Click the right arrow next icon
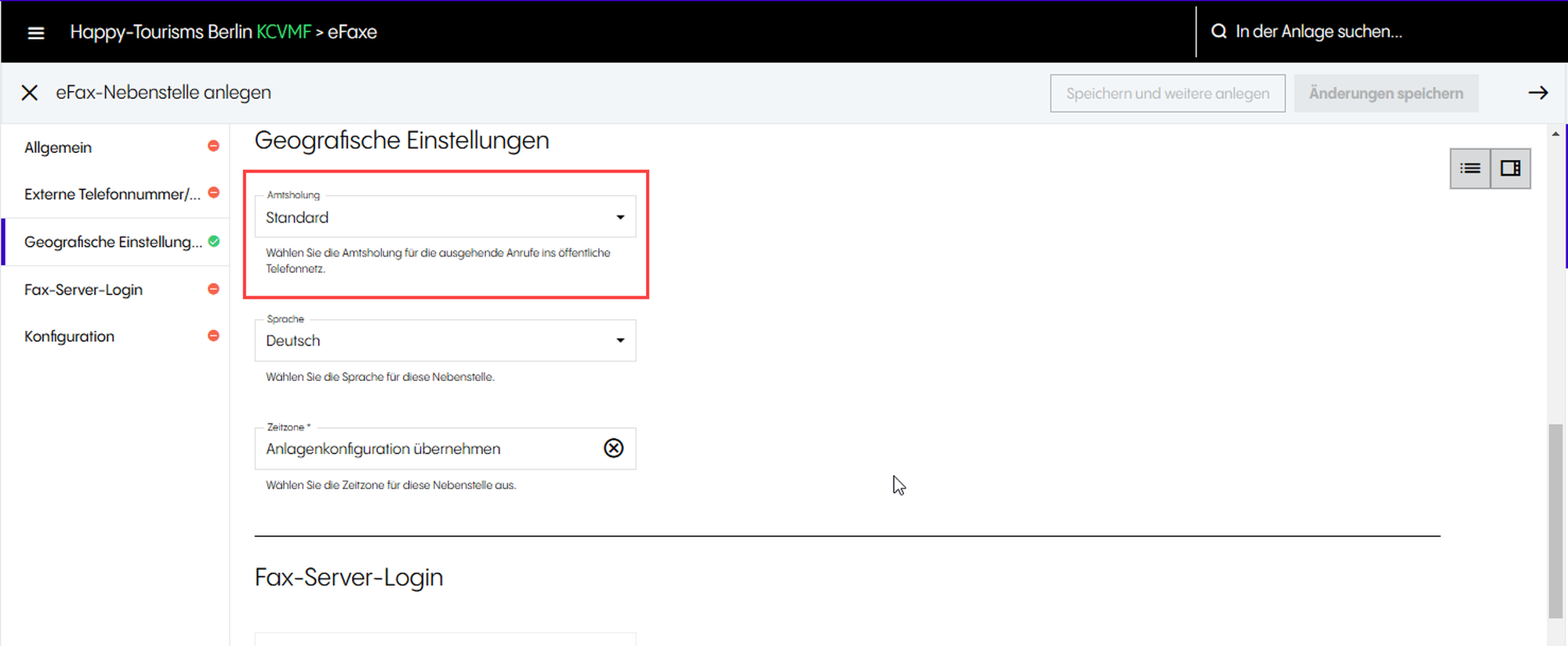1568x646 pixels. pyautogui.click(x=1537, y=93)
